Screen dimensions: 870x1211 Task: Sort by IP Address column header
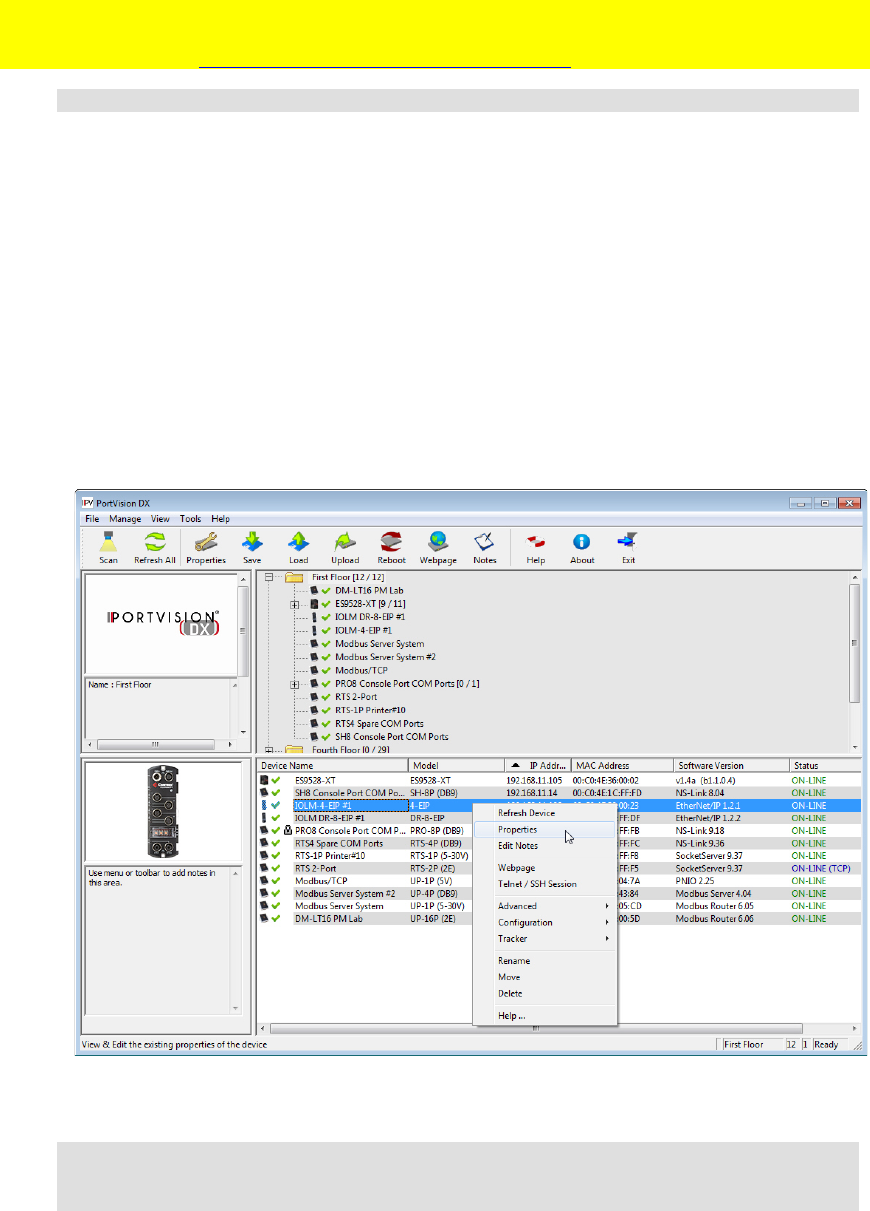pos(538,766)
